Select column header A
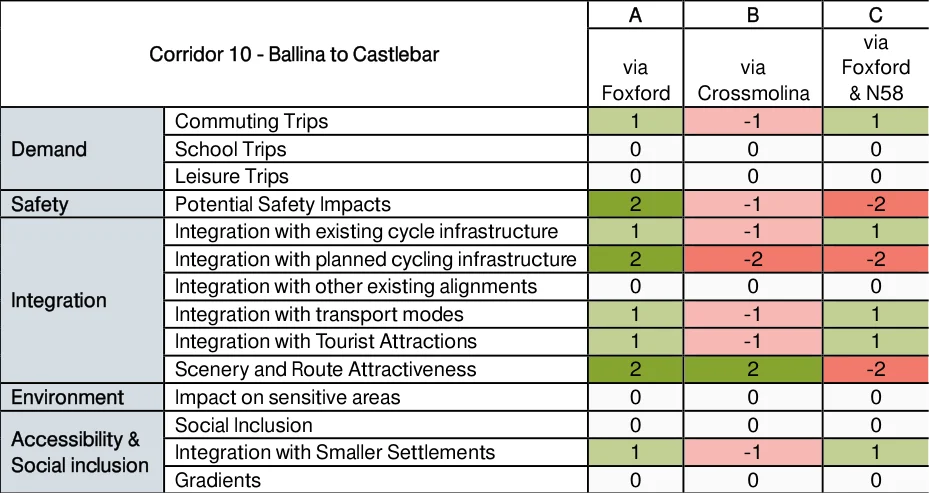Image resolution: width=929 pixels, height=493 pixels. coord(635,15)
